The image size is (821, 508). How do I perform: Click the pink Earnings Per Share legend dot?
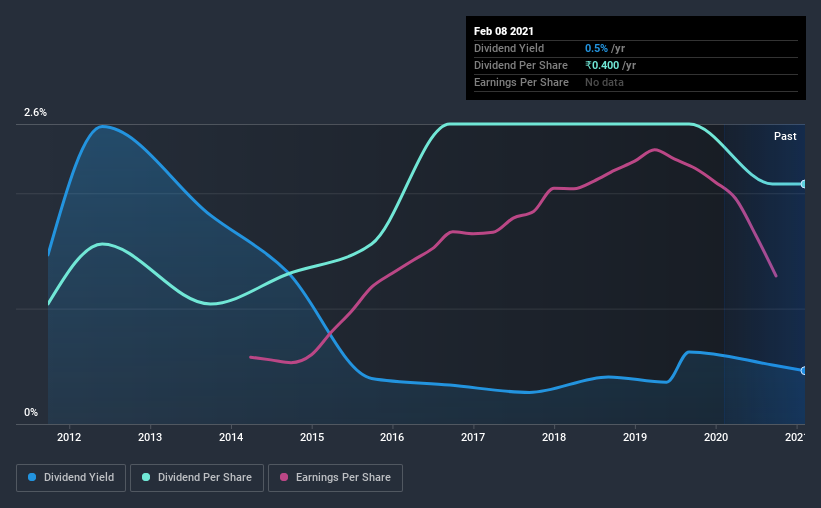click(x=284, y=477)
